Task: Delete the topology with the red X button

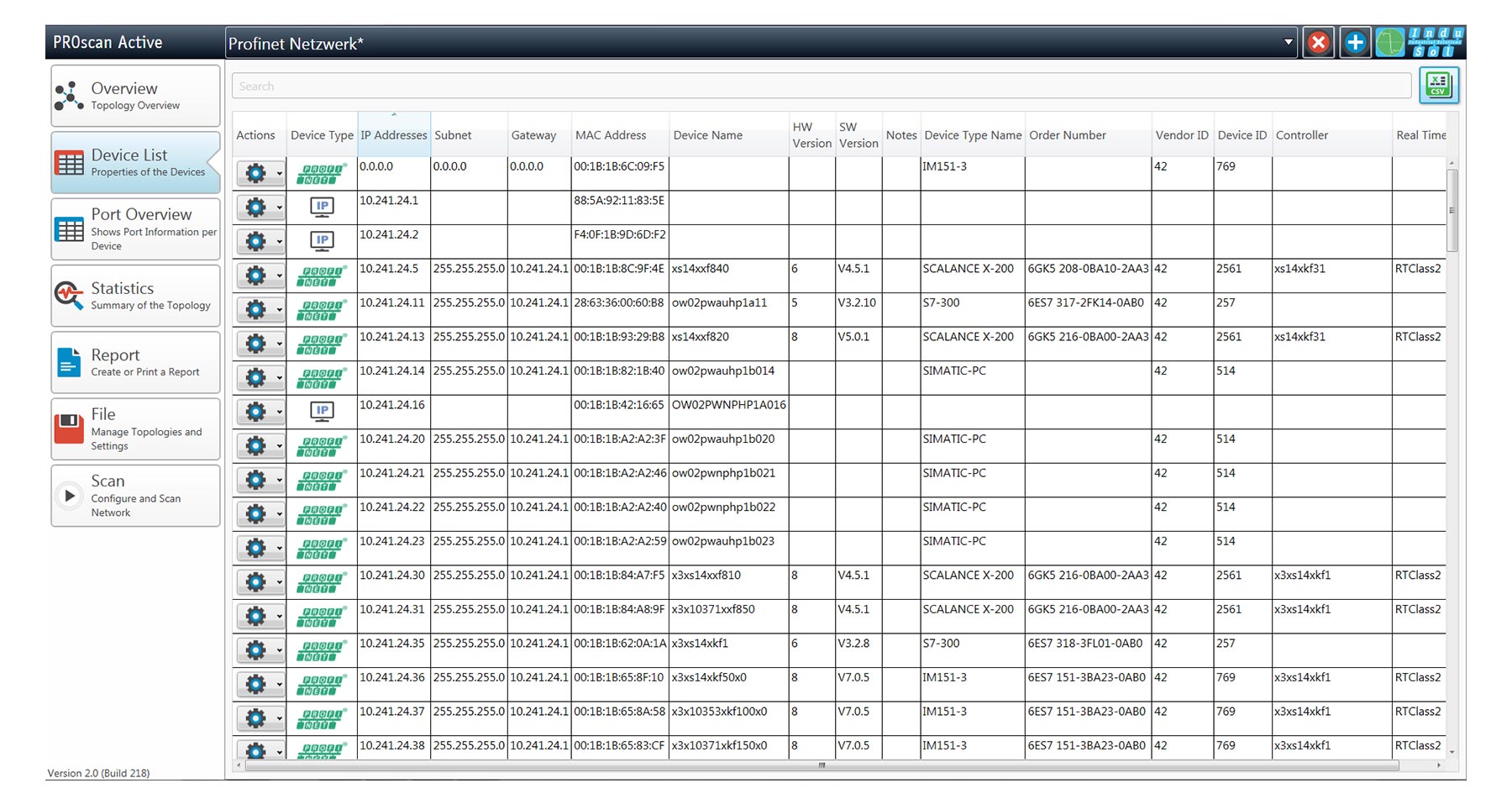Action: (1317, 41)
